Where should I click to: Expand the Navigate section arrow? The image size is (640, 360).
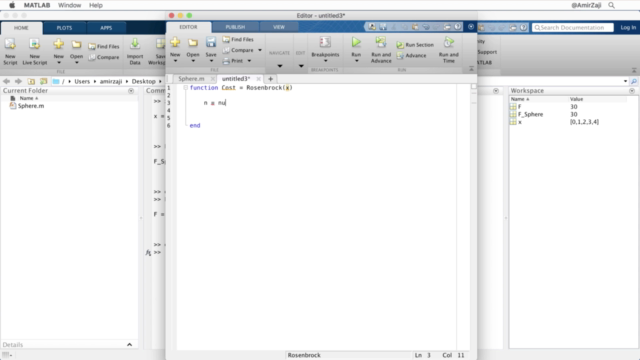280,66
